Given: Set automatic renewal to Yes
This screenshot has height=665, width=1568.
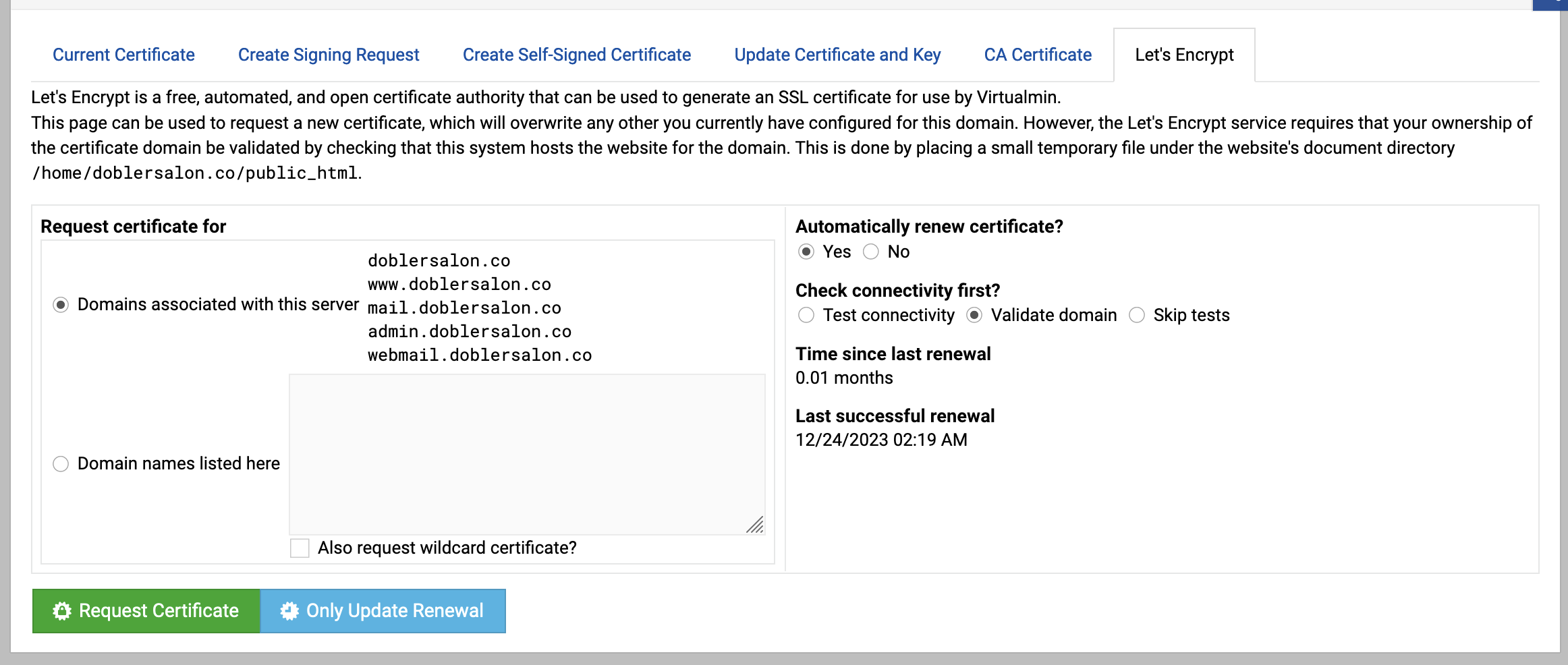Looking at the screenshot, I should pyautogui.click(x=806, y=252).
